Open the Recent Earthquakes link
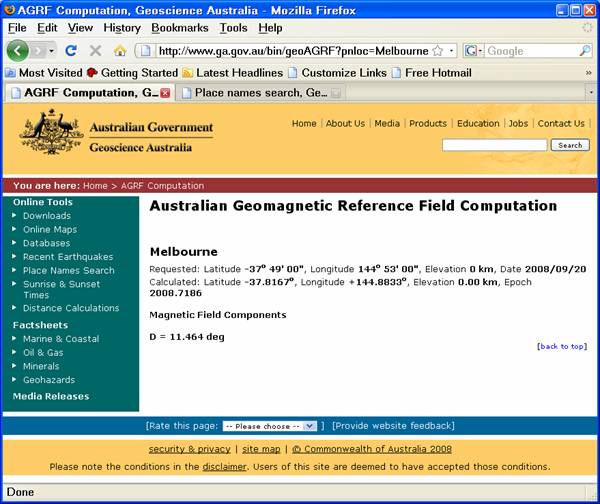This screenshot has width=600, height=504. pyautogui.click(x=68, y=257)
